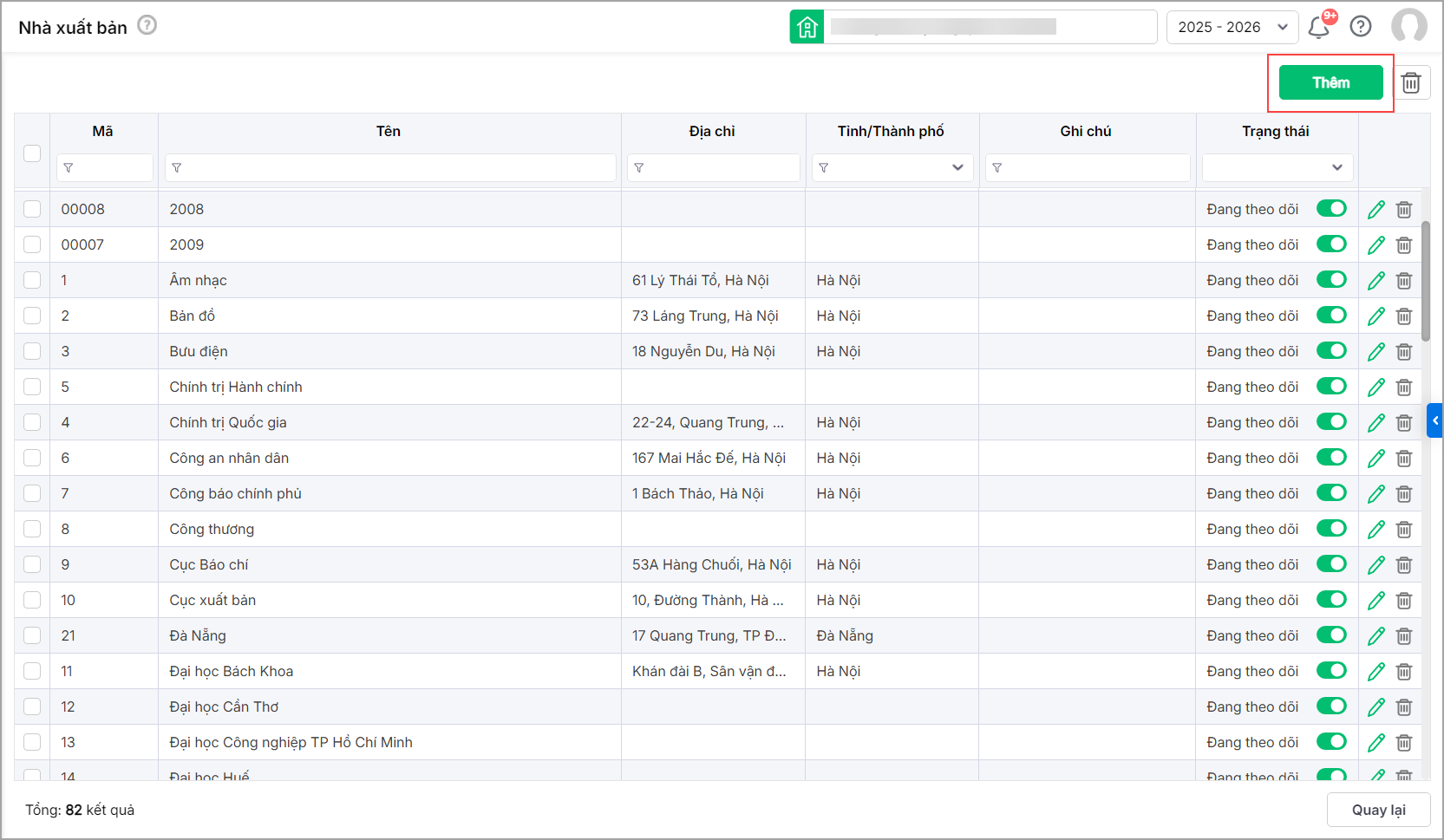Screen dimensions: 1444x840
Task: Click the bulk delete trash icon
Action: click(x=1411, y=83)
